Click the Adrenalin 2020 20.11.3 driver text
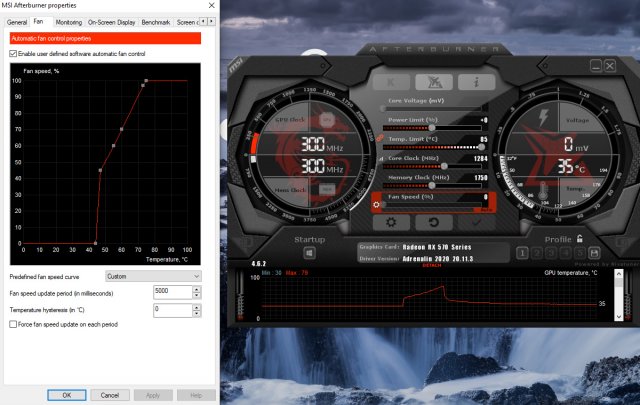 point(438,258)
